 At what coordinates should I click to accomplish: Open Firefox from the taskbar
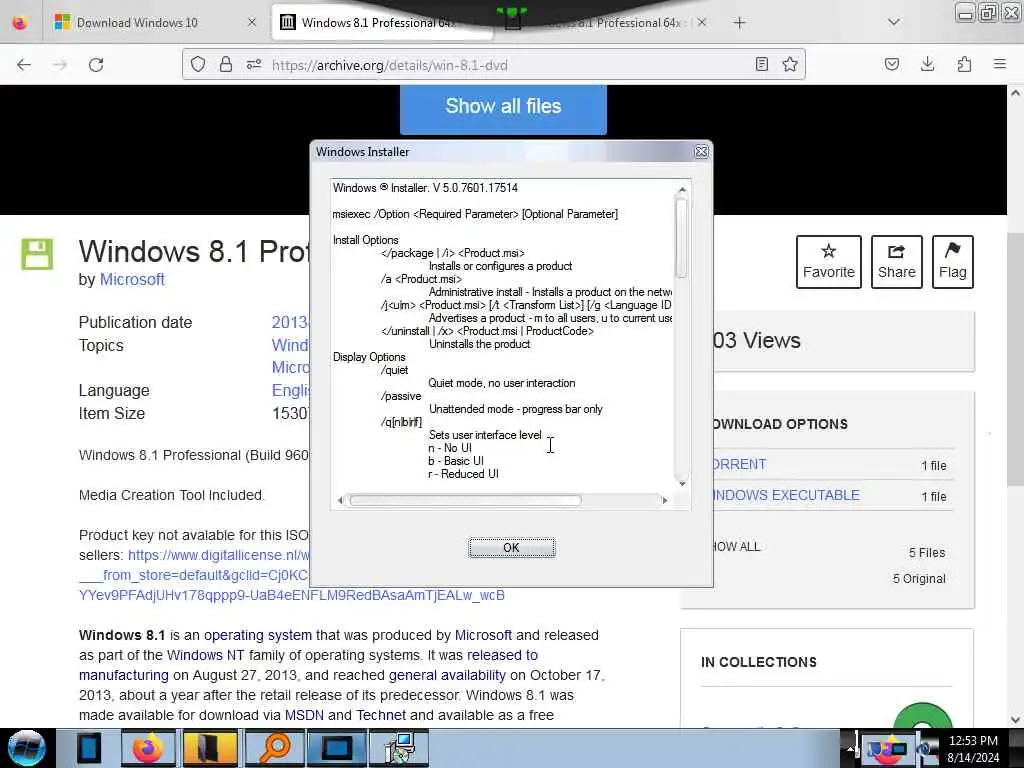pos(148,748)
